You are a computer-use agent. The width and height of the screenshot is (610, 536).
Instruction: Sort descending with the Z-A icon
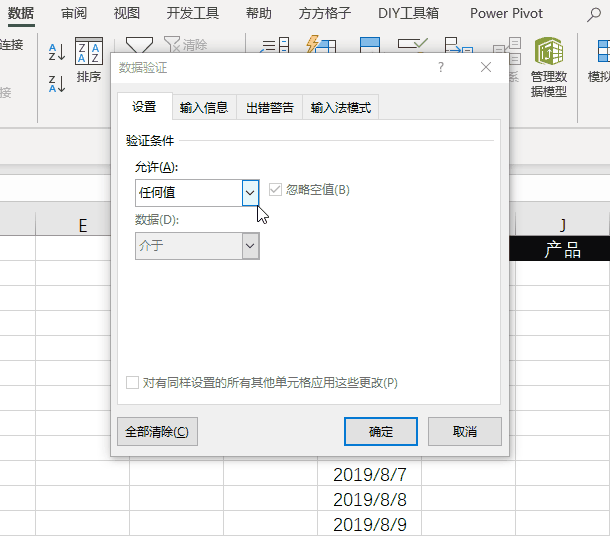click(x=57, y=84)
